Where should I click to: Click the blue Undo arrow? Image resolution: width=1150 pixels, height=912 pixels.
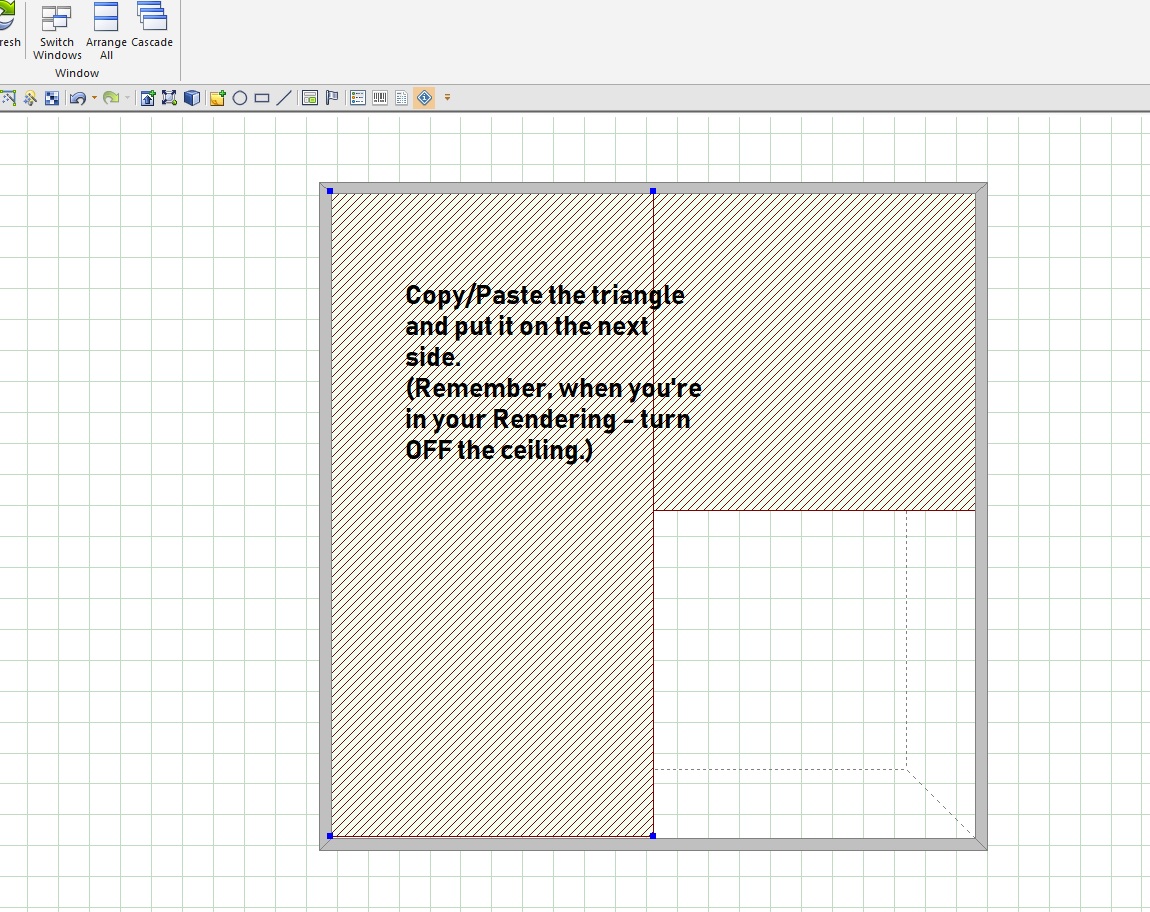click(x=77, y=98)
